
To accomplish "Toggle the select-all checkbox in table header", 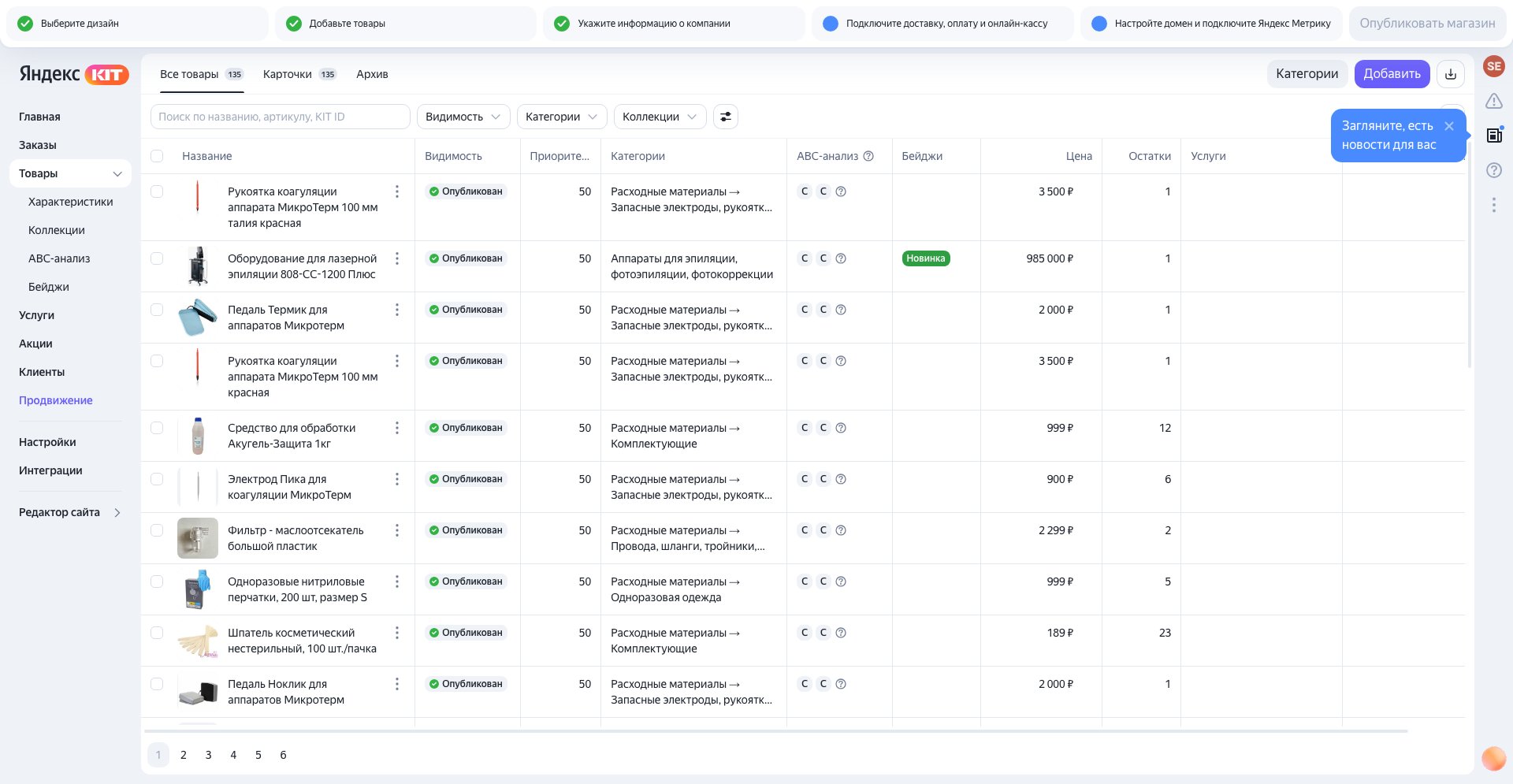I will pos(157,156).
